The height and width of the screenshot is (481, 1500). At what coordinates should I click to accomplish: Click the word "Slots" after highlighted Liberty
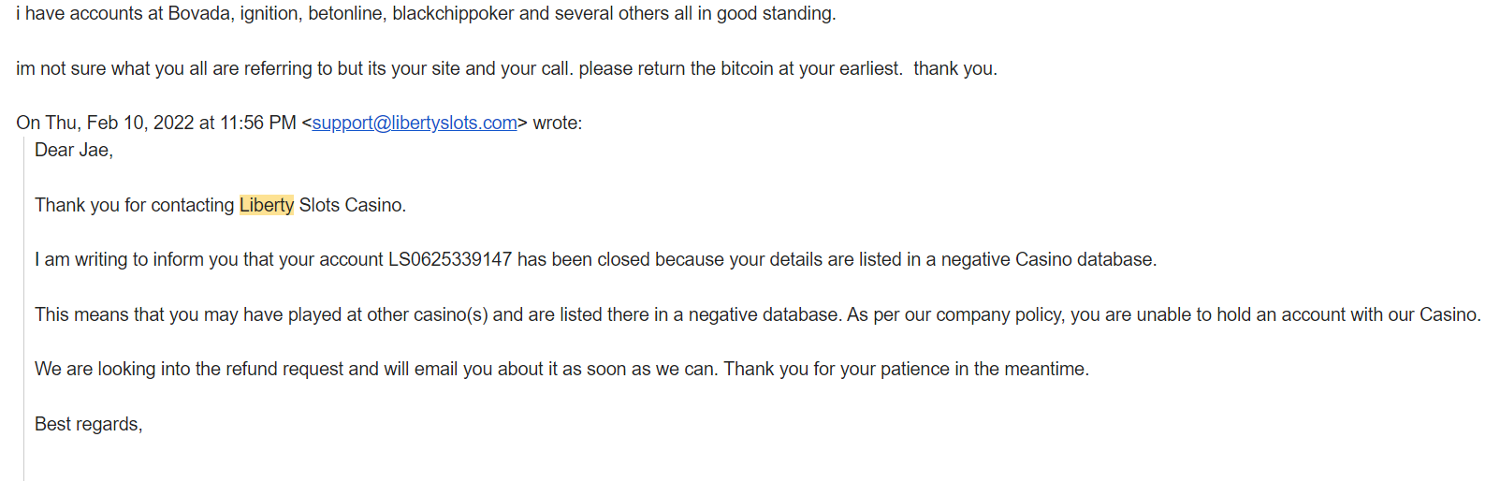(320, 205)
